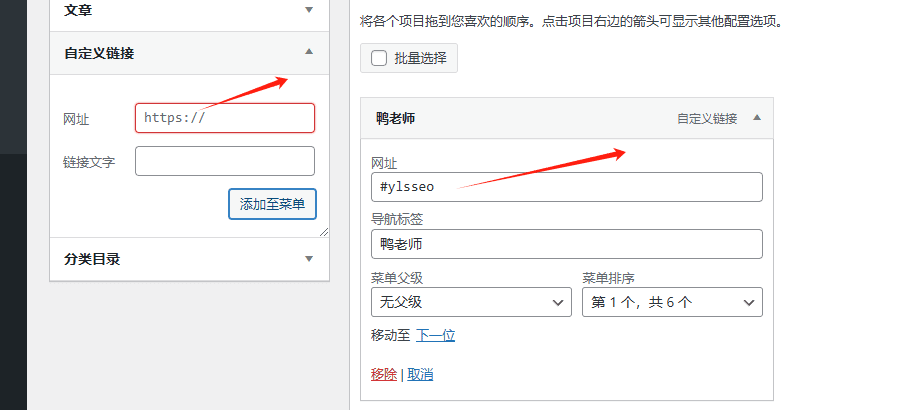Click the 导航标签 label
This screenshot has width=908, height=410.
pyautogui.click(x=397, y=219)
